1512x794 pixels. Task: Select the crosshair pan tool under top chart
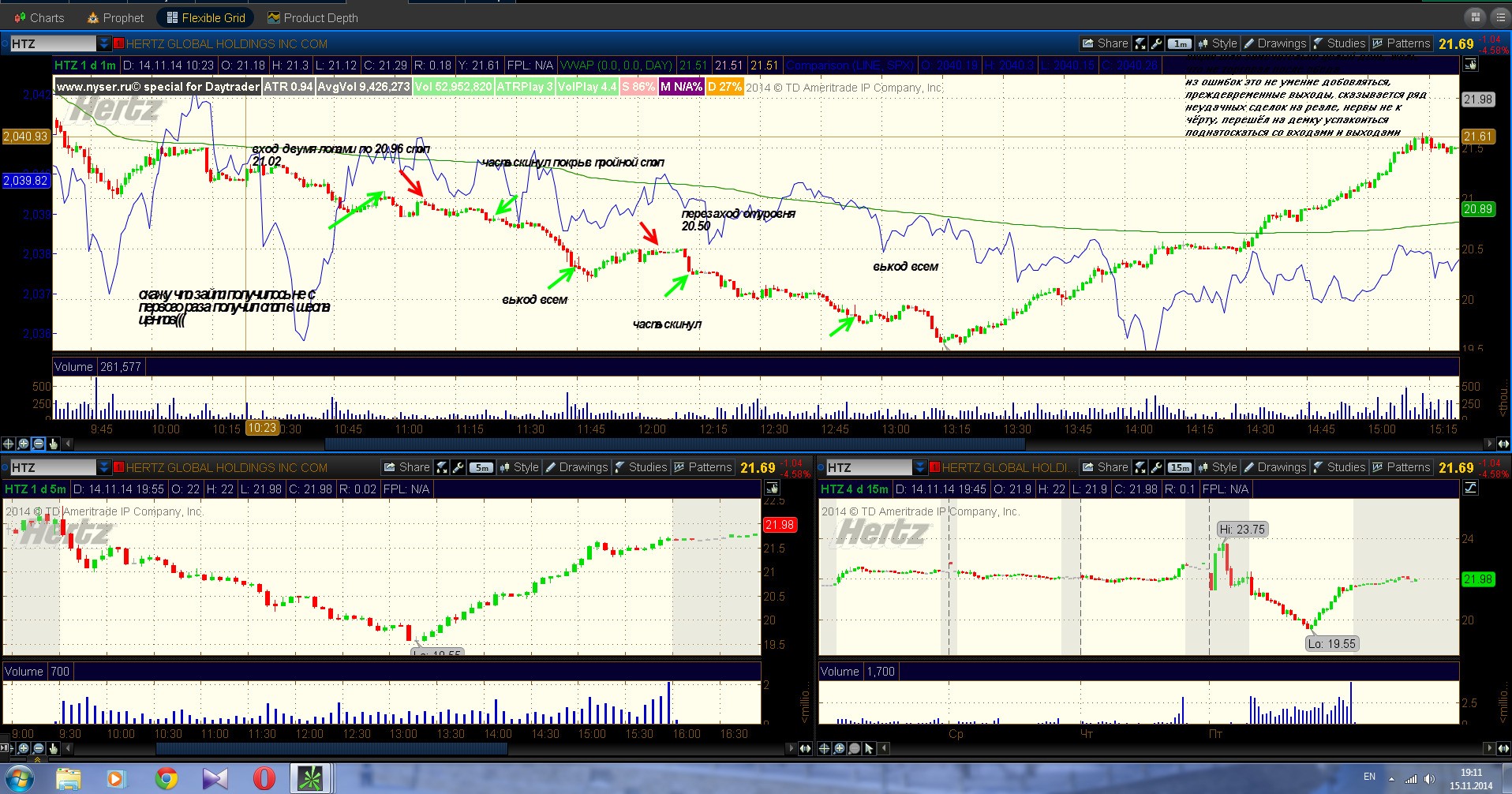pyautogui.click(x=8, y=444)
